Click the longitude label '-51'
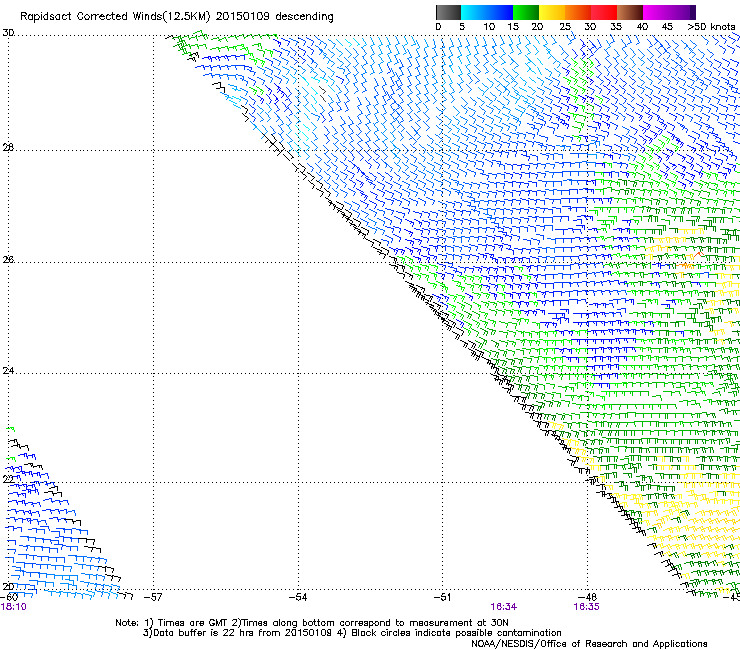The width and height of the screenshot is (740, 650). point(442,597)
